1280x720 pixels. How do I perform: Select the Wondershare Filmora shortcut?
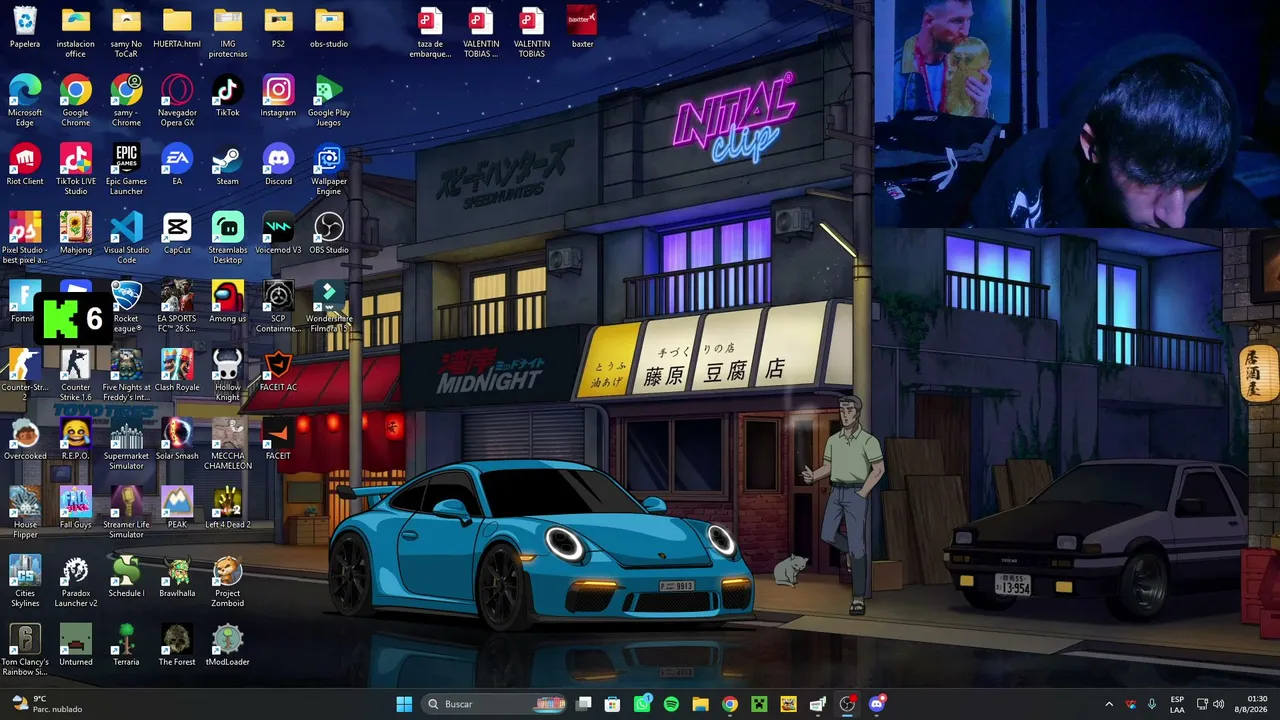[329, 307]
